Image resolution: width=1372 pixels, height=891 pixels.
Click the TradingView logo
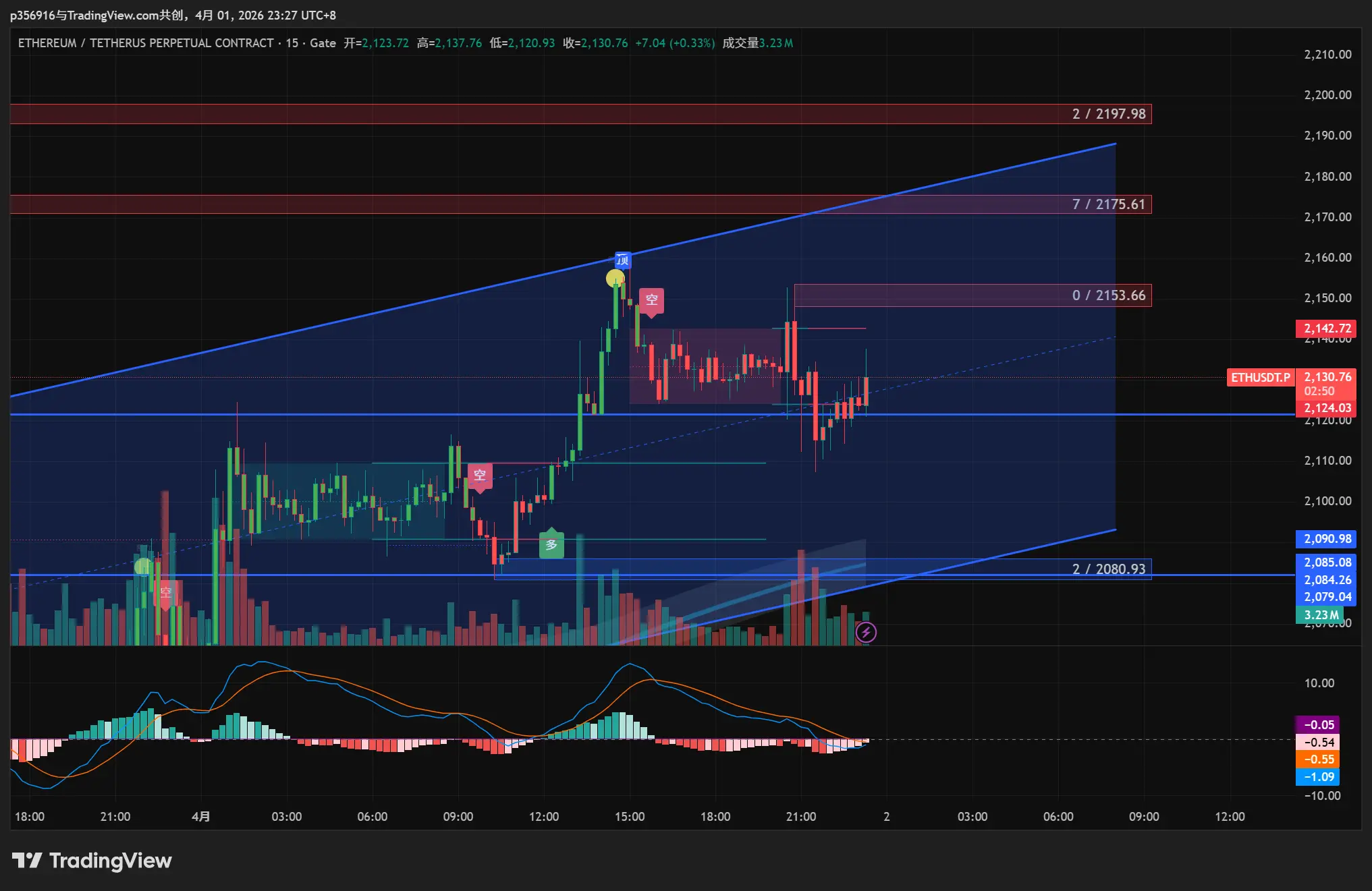(92, 861)
